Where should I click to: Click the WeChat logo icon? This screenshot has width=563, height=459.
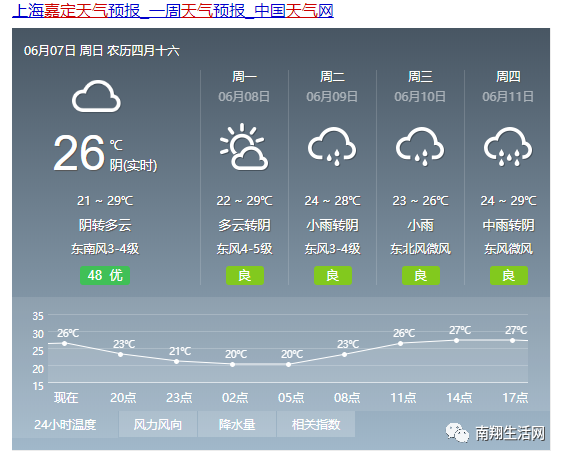[457, 432]
